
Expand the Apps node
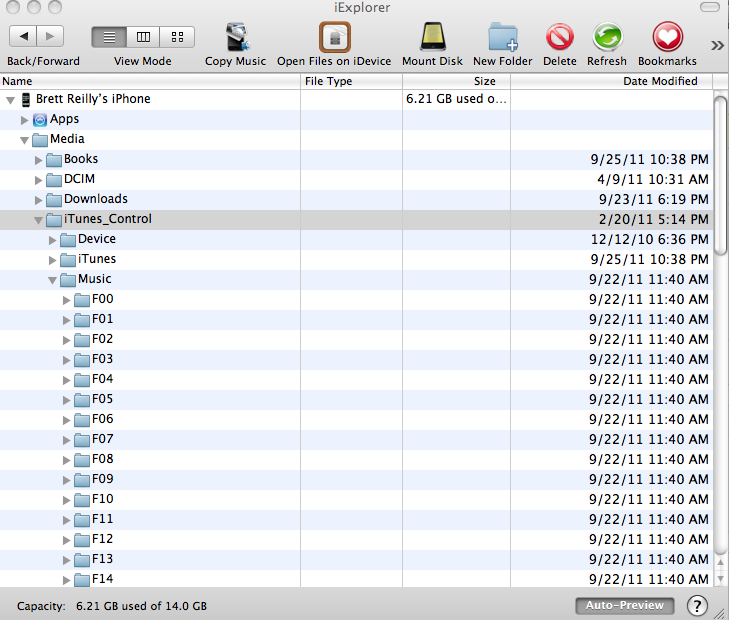[25, 120]
